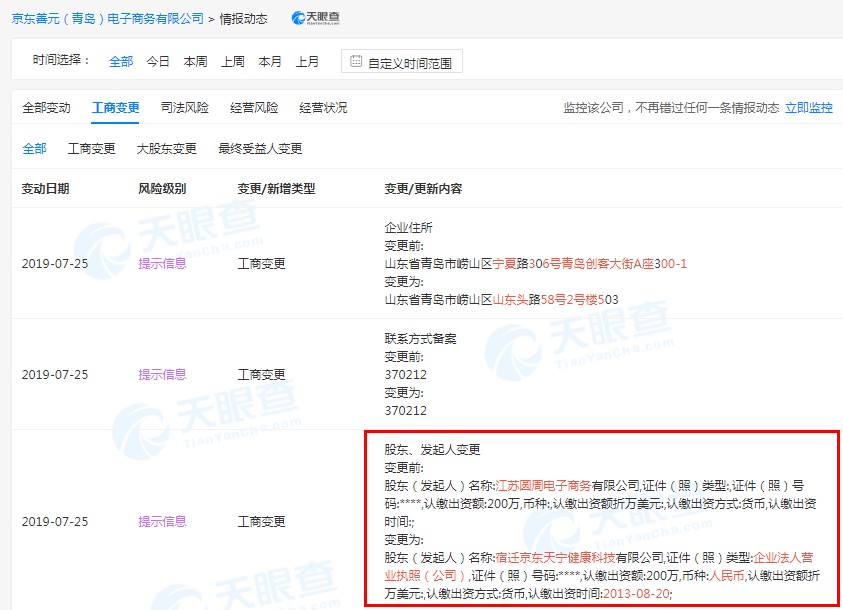
Task: Click 提示信息 in the 股东、发起人变更 row
Action: 162,521
